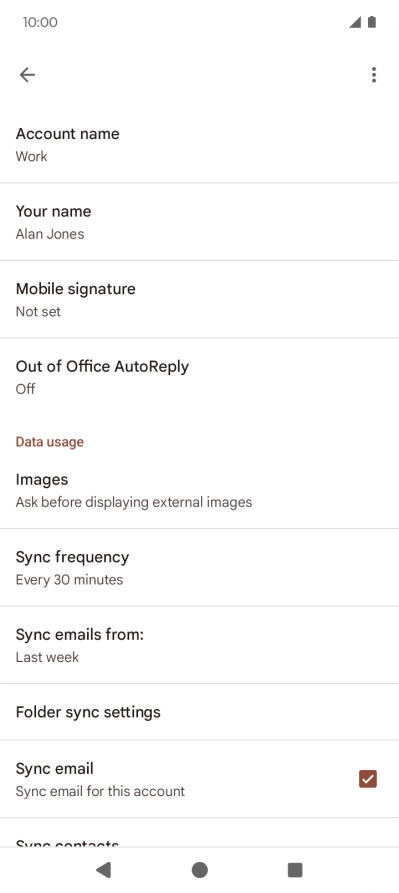The height and width of the screenshot is (893, 399).
Task: Tap the Android home circle button
Action: [200, 869]
